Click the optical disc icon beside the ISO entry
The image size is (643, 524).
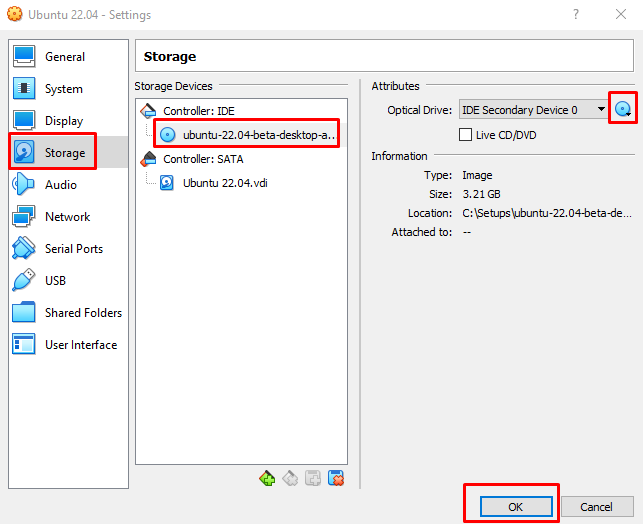(x=167, y=134)
